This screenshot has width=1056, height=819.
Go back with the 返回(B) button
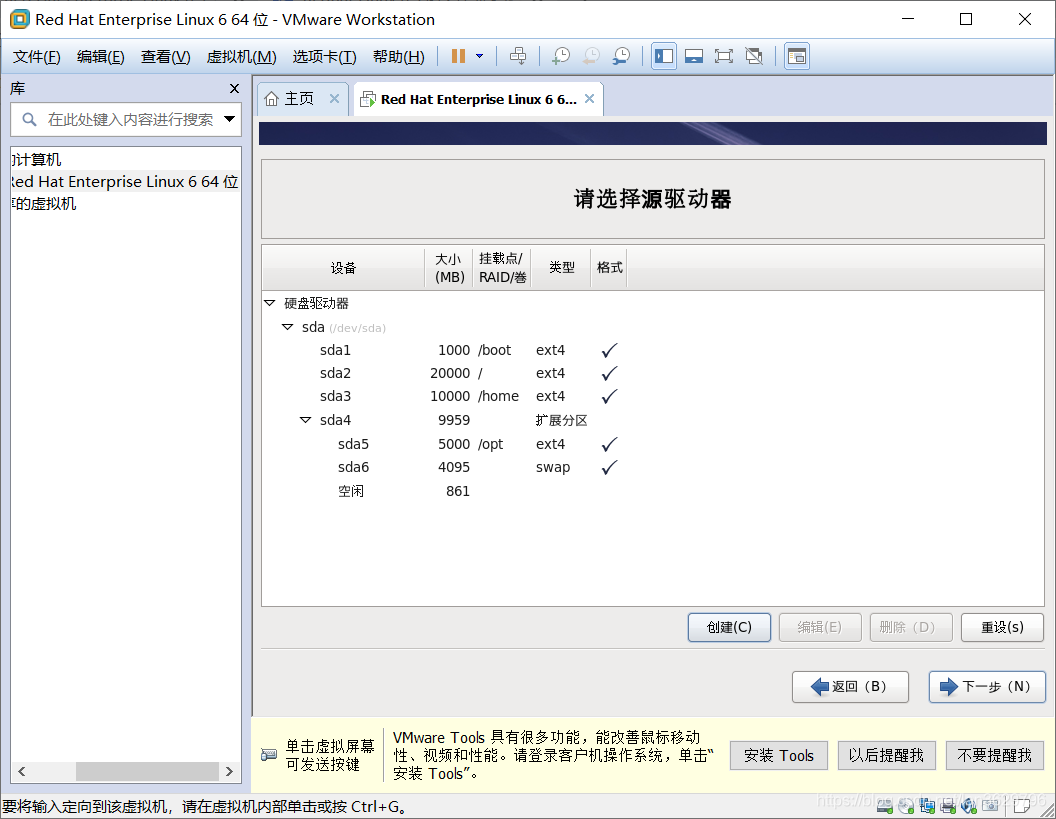point(851,687)
